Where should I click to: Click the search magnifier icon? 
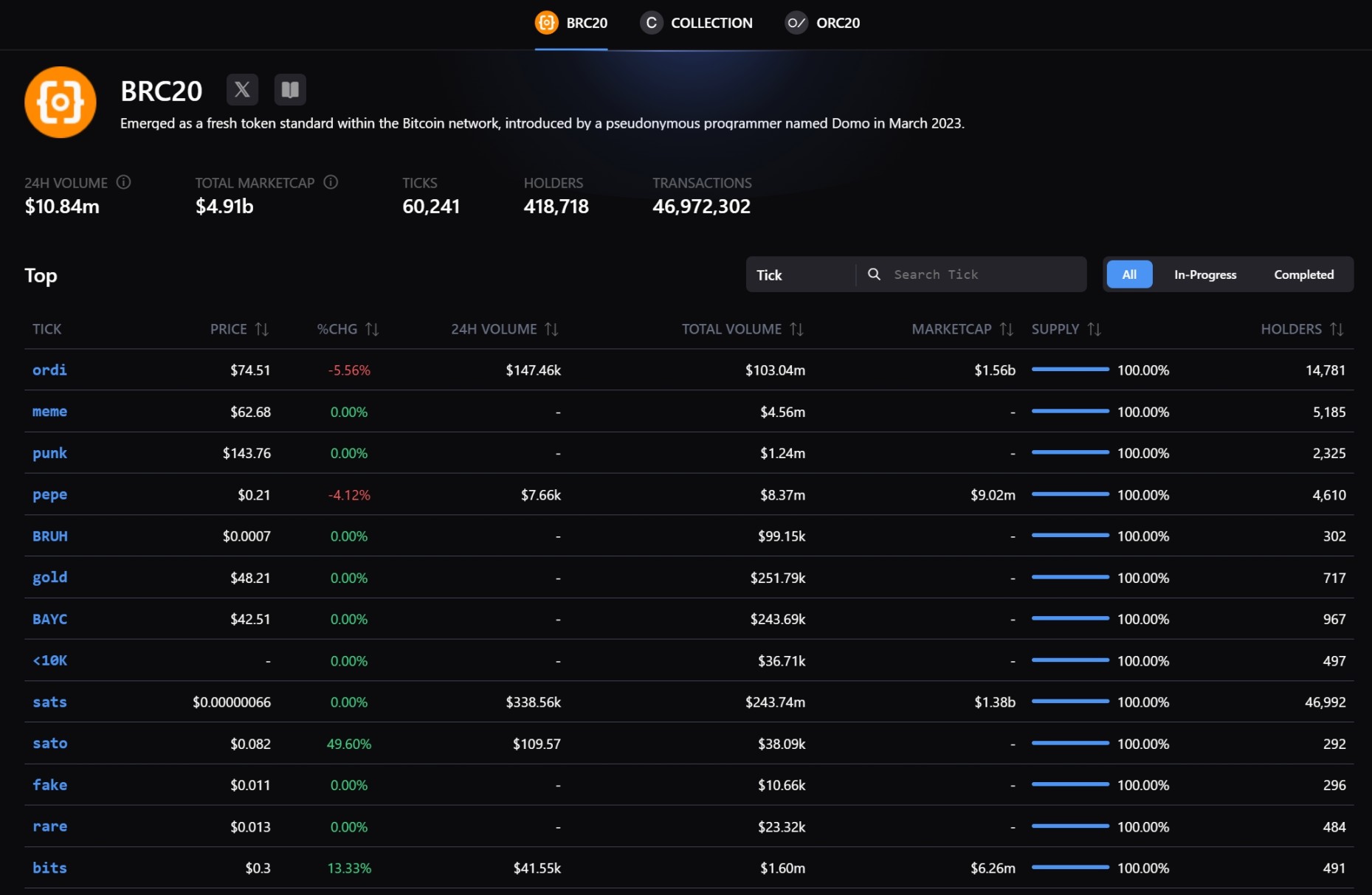(874, 274)
